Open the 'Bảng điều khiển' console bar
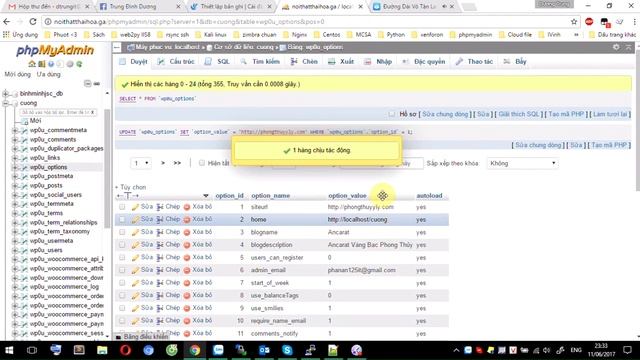Image resolution: width=640 pixels, height=360 pixels. 142,337
